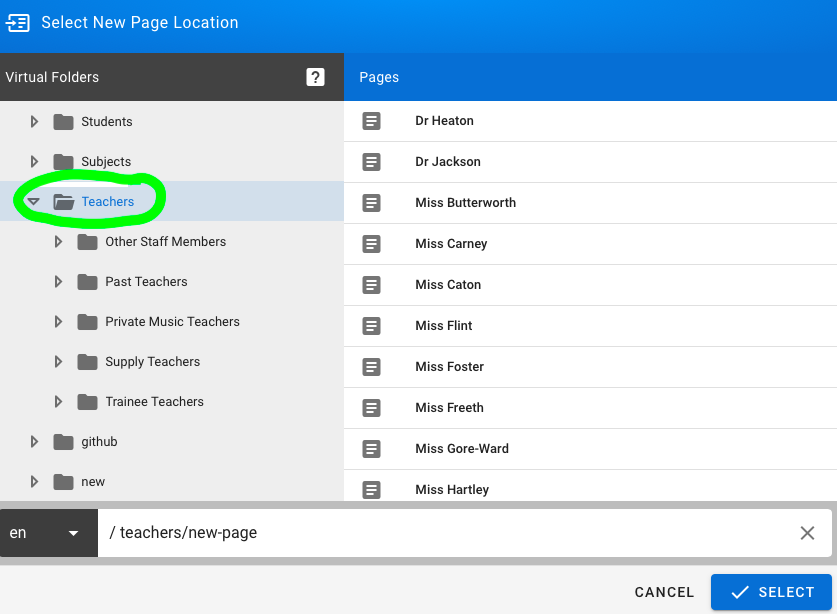Click the Other Staff Members folder icon

point(88,242)
